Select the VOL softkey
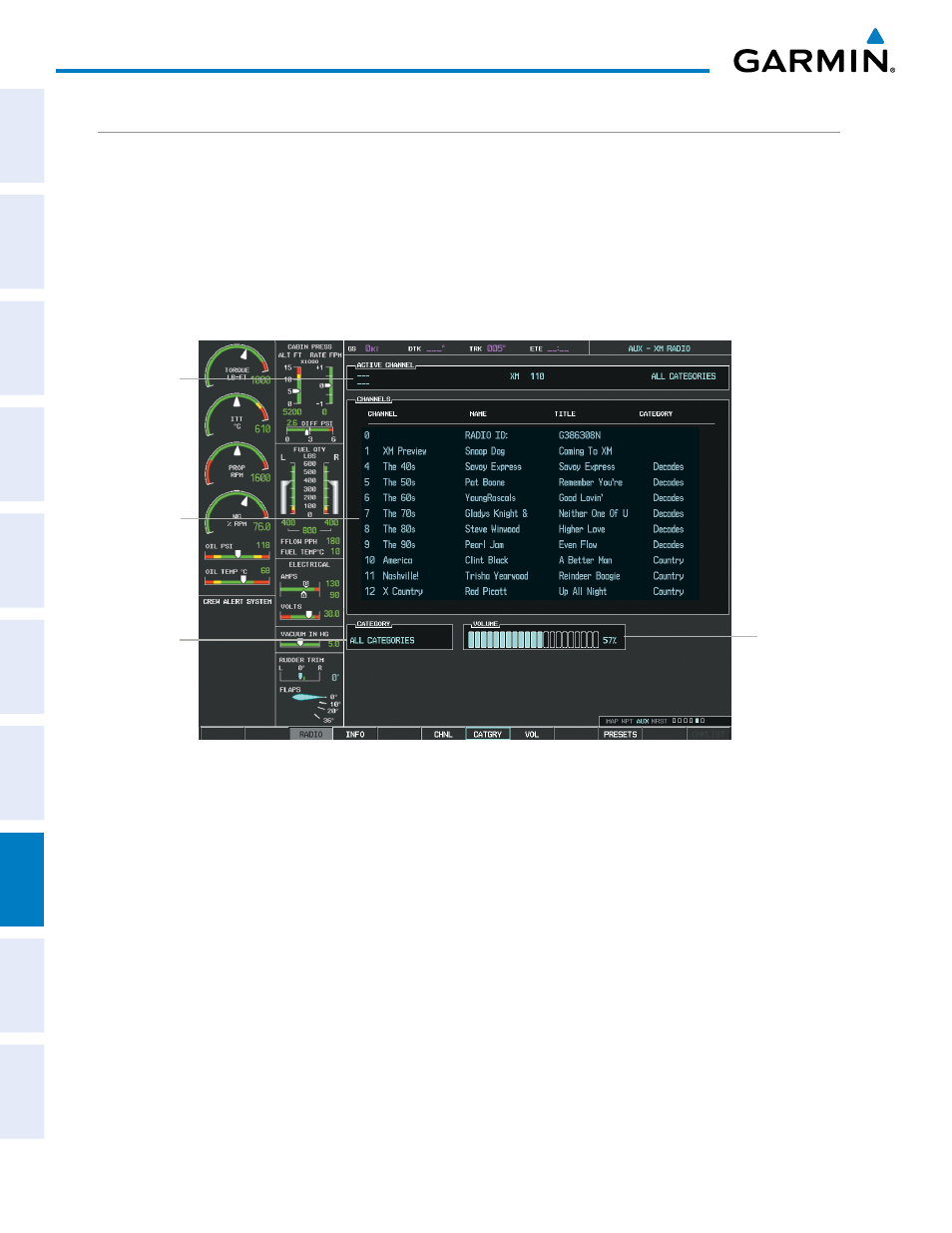 click(532, 734)
